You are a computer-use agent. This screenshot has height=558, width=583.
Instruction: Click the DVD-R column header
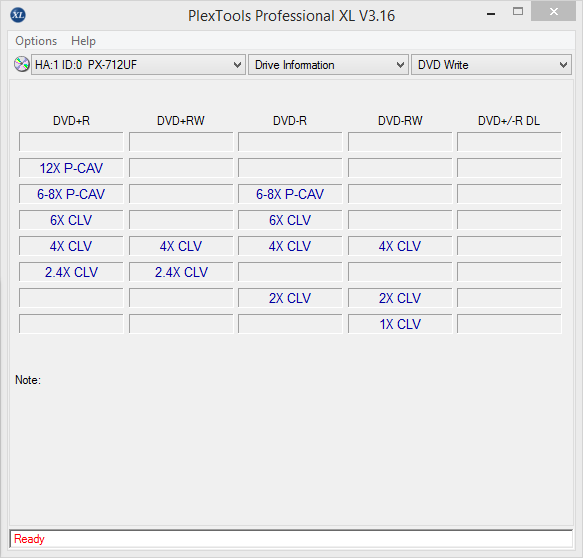pyautogui.click(x=290, y=121)
